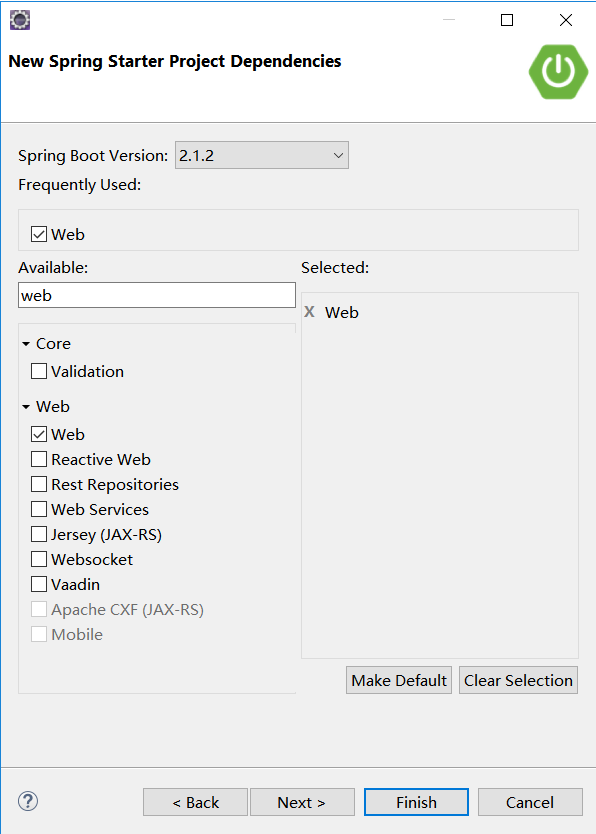The height and width of the screenshot is (834, 596).
Task: Open the Spring Boot Version dropdown
Action: click(261, 155)
